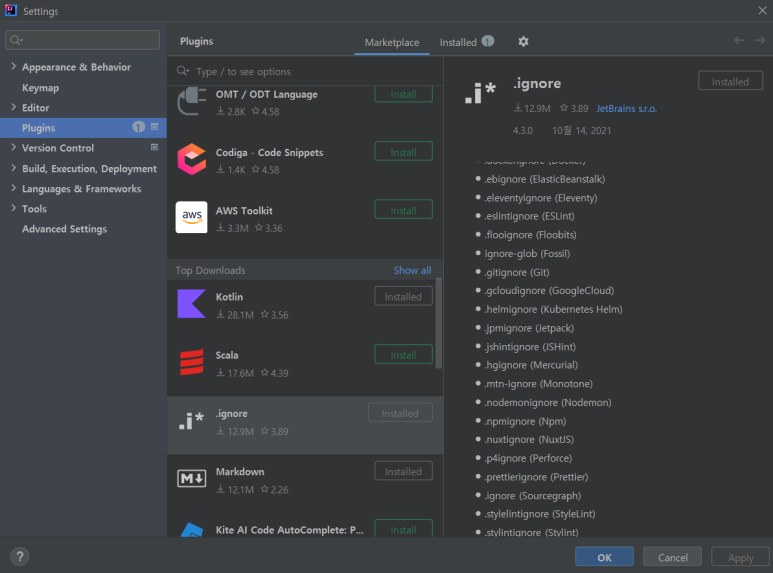Click the forward navigation arrow
This screenshot has width=773, height=573.
pos(760,40)
